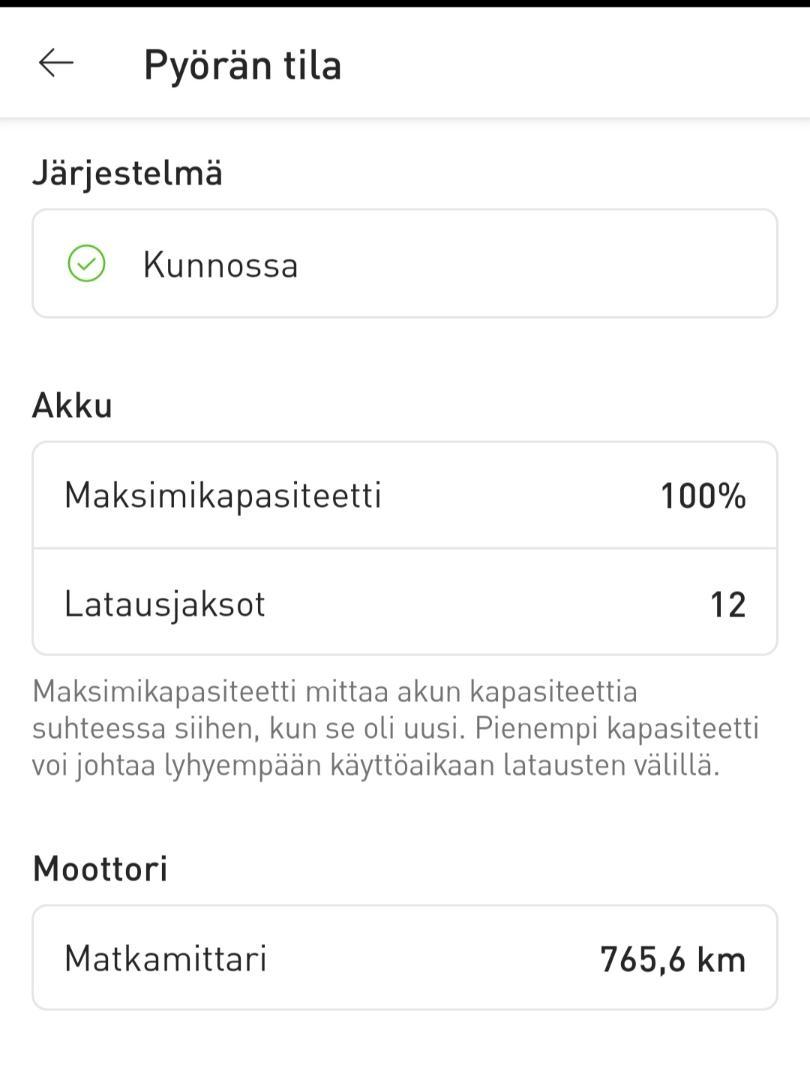Open the Matkamittari odometer row
The image size is (810, 1080).
405,958
